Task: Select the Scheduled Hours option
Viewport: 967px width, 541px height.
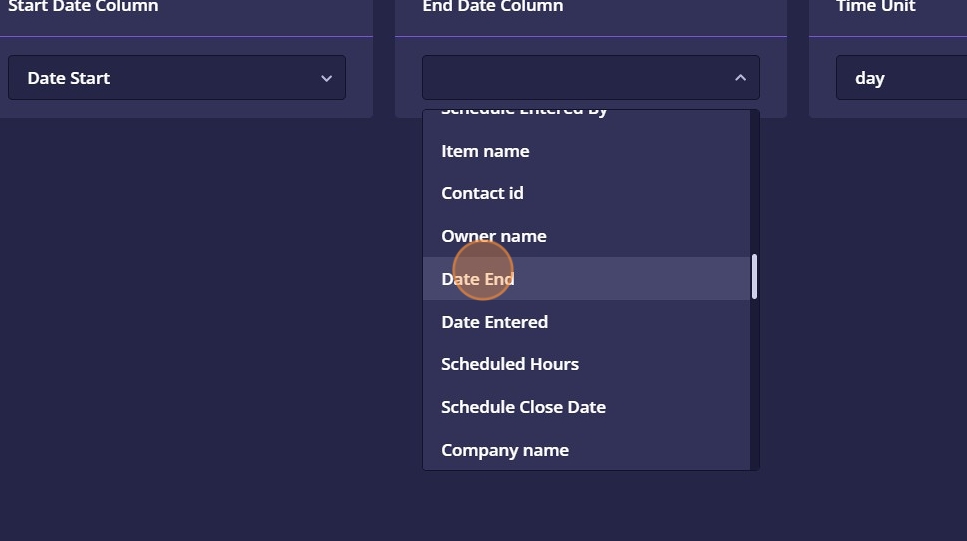Action: [x=510, y=364]
